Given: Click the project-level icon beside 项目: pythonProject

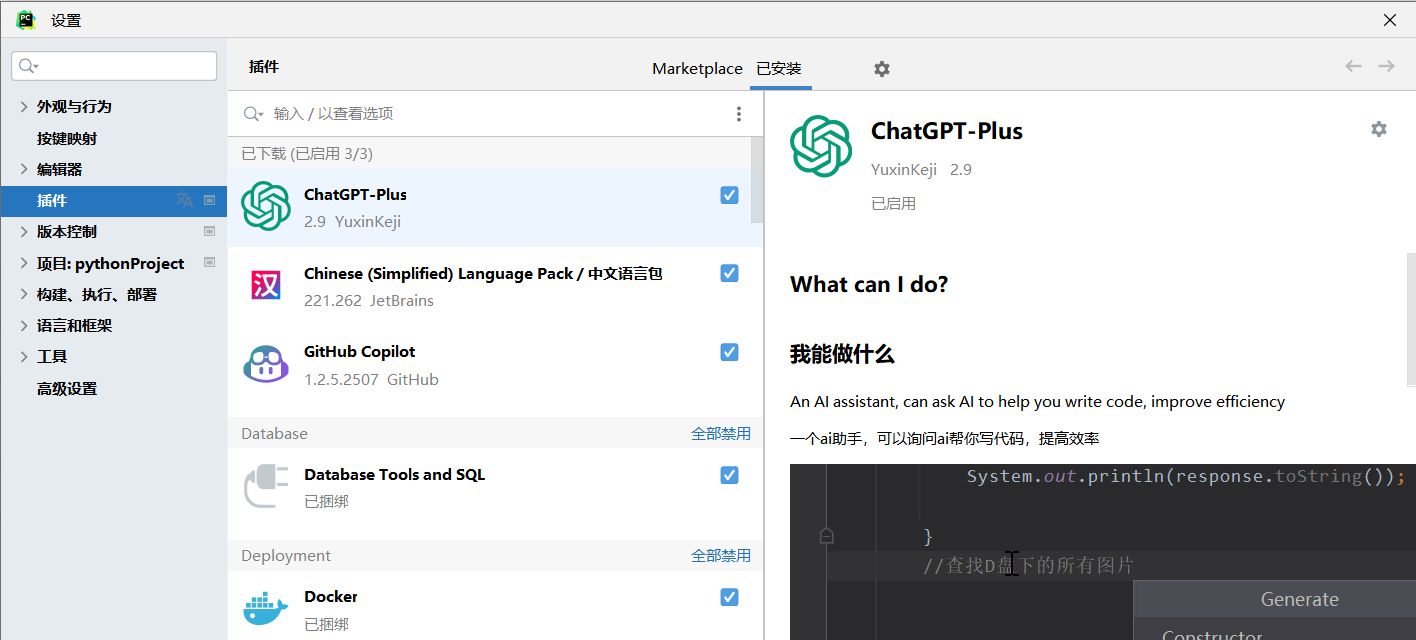Looking at the screenshot, I should [x=209, y=263].
